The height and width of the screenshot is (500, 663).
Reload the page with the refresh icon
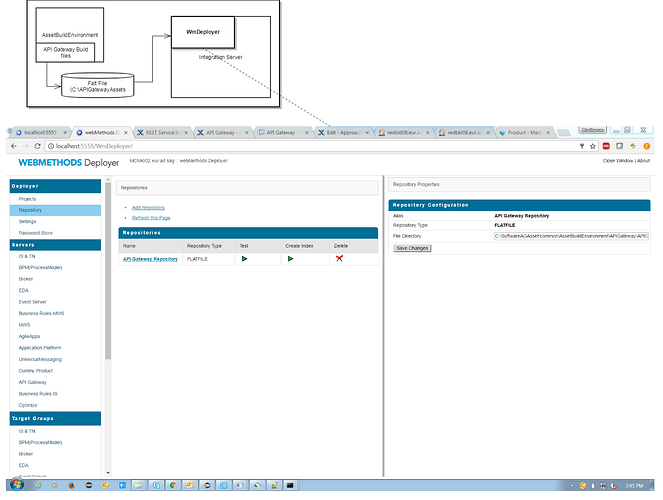[x=37, y=146]
